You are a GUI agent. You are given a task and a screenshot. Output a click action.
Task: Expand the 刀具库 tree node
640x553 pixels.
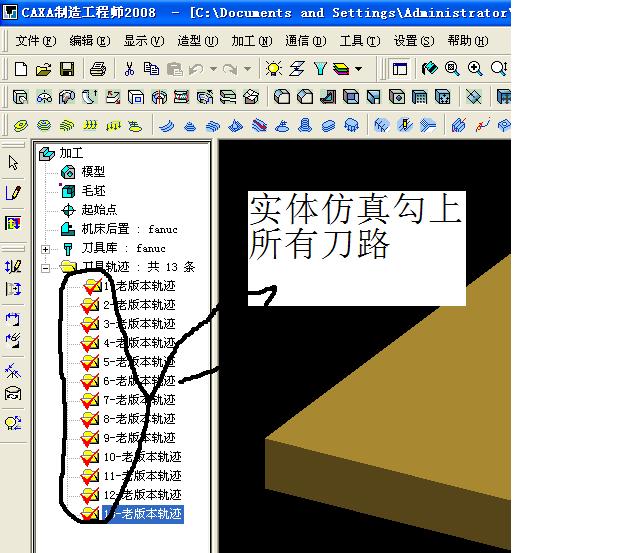pyautogui.click(x=46, y=249)
